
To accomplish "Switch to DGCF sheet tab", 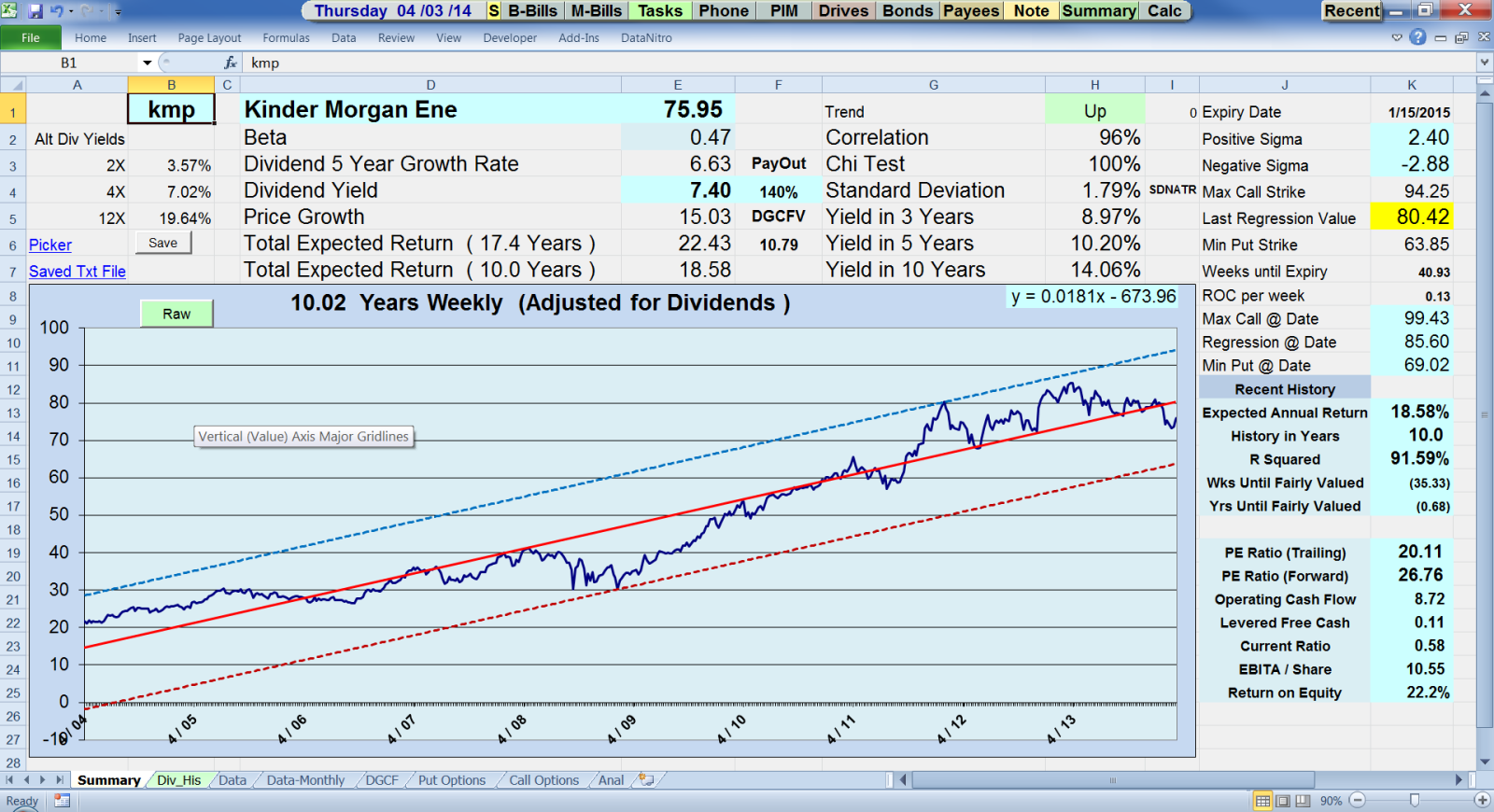I will click(381, 780).
